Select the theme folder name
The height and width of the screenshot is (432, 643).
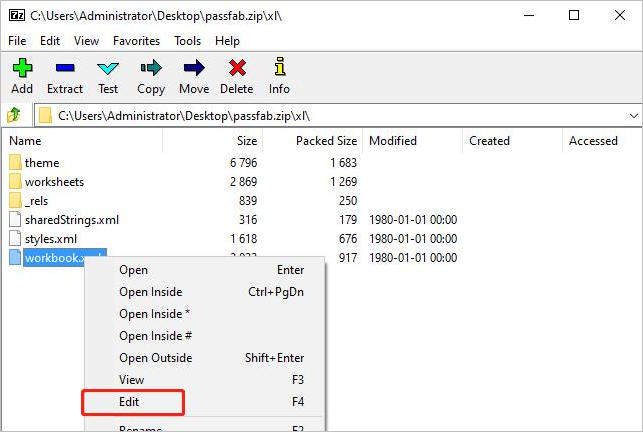42,163
